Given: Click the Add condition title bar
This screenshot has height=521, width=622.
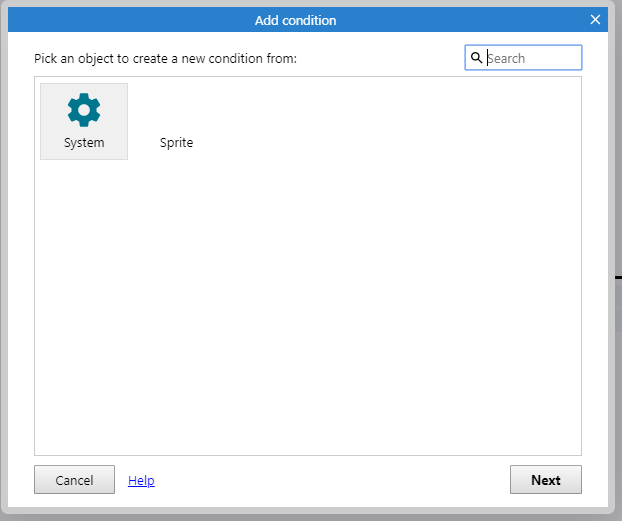Looking at the screenshot, I should click(296, 20).
